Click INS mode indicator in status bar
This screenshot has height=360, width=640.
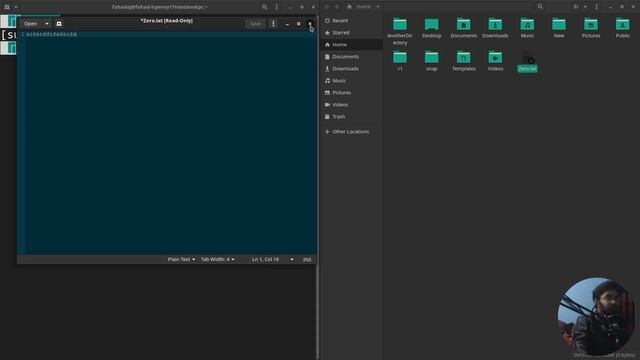[307, 259]
